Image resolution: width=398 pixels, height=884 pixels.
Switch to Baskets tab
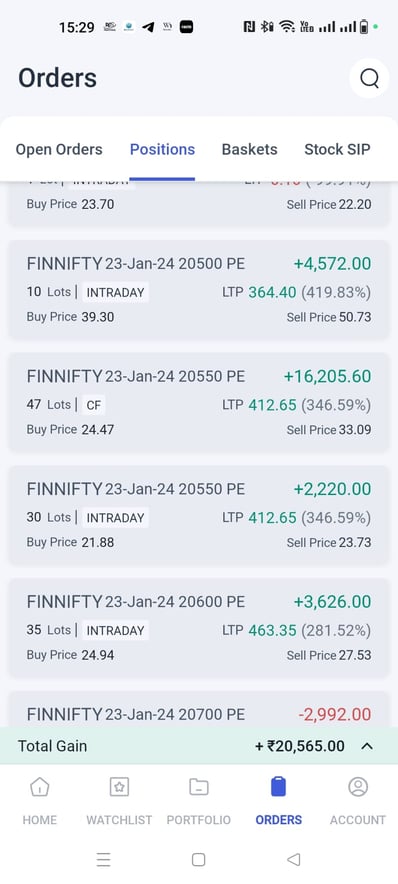tap(250, 149)
